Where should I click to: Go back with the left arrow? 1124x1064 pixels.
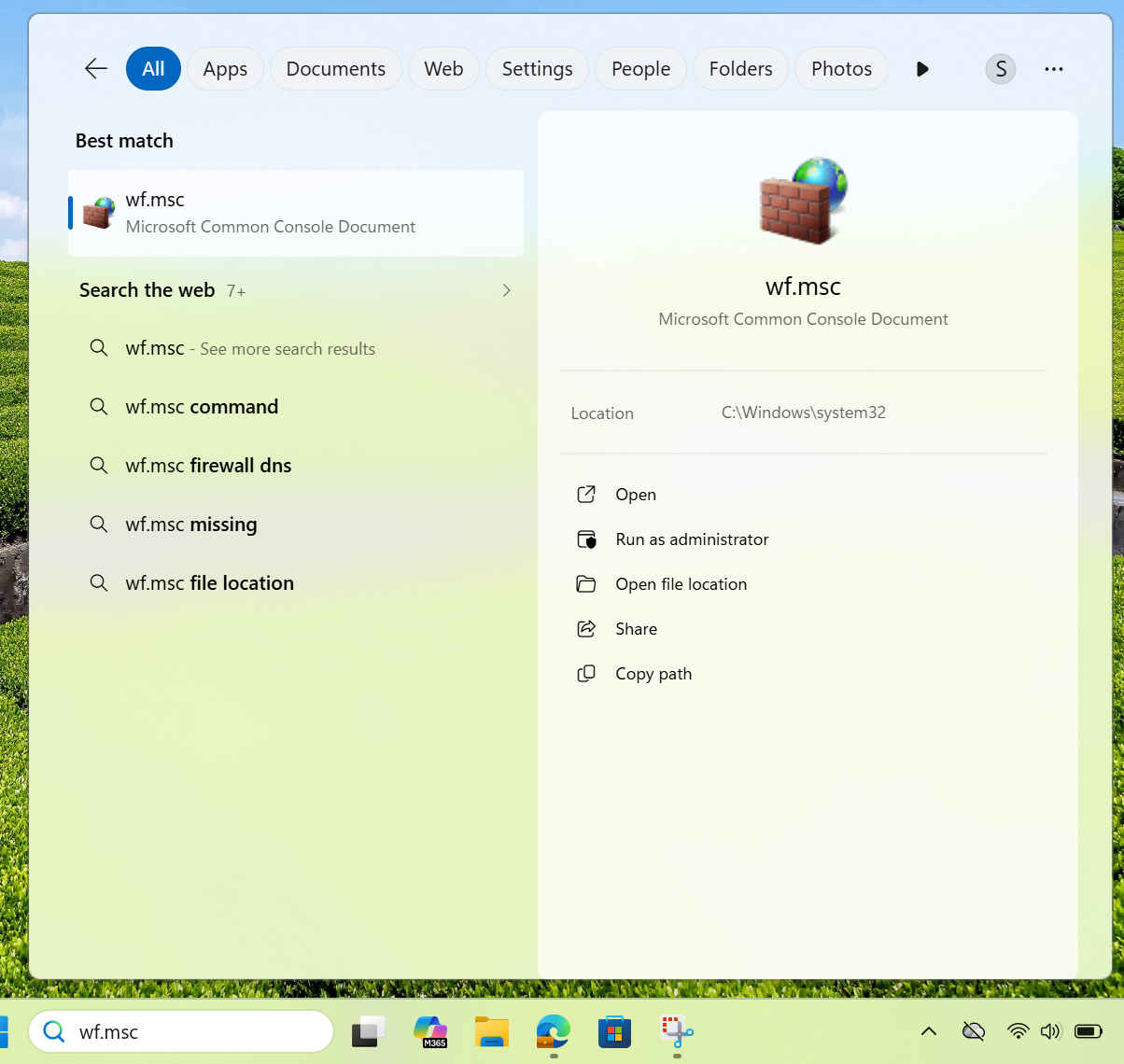96,68
